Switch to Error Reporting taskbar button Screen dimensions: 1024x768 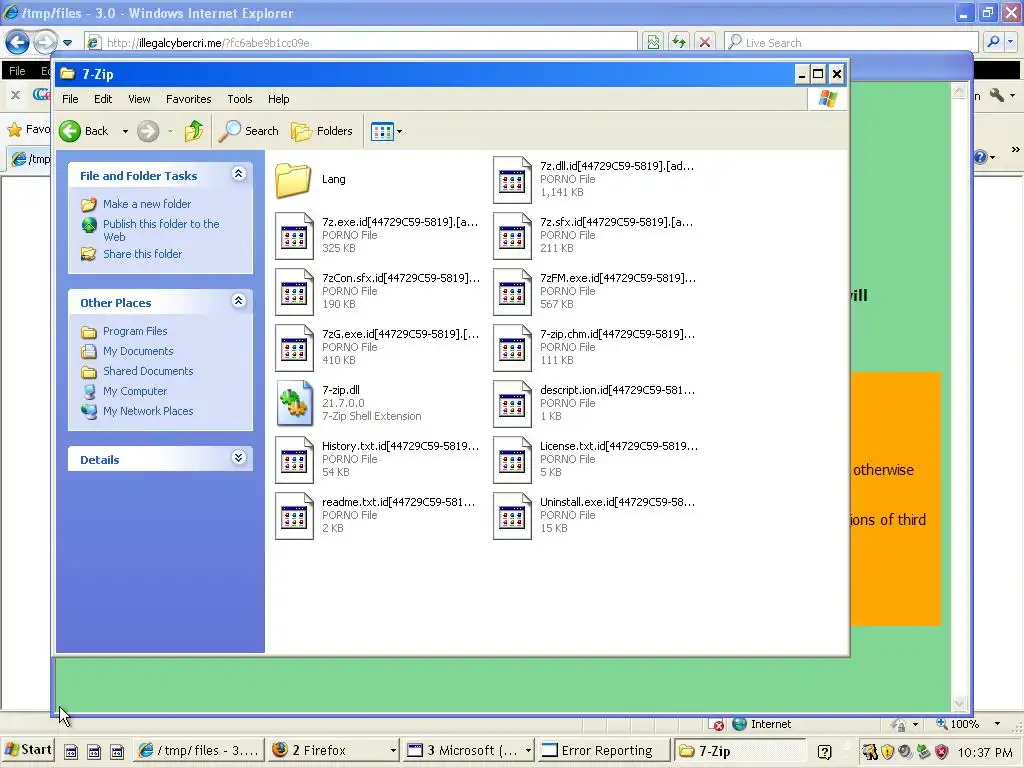[x=604, y=750]
